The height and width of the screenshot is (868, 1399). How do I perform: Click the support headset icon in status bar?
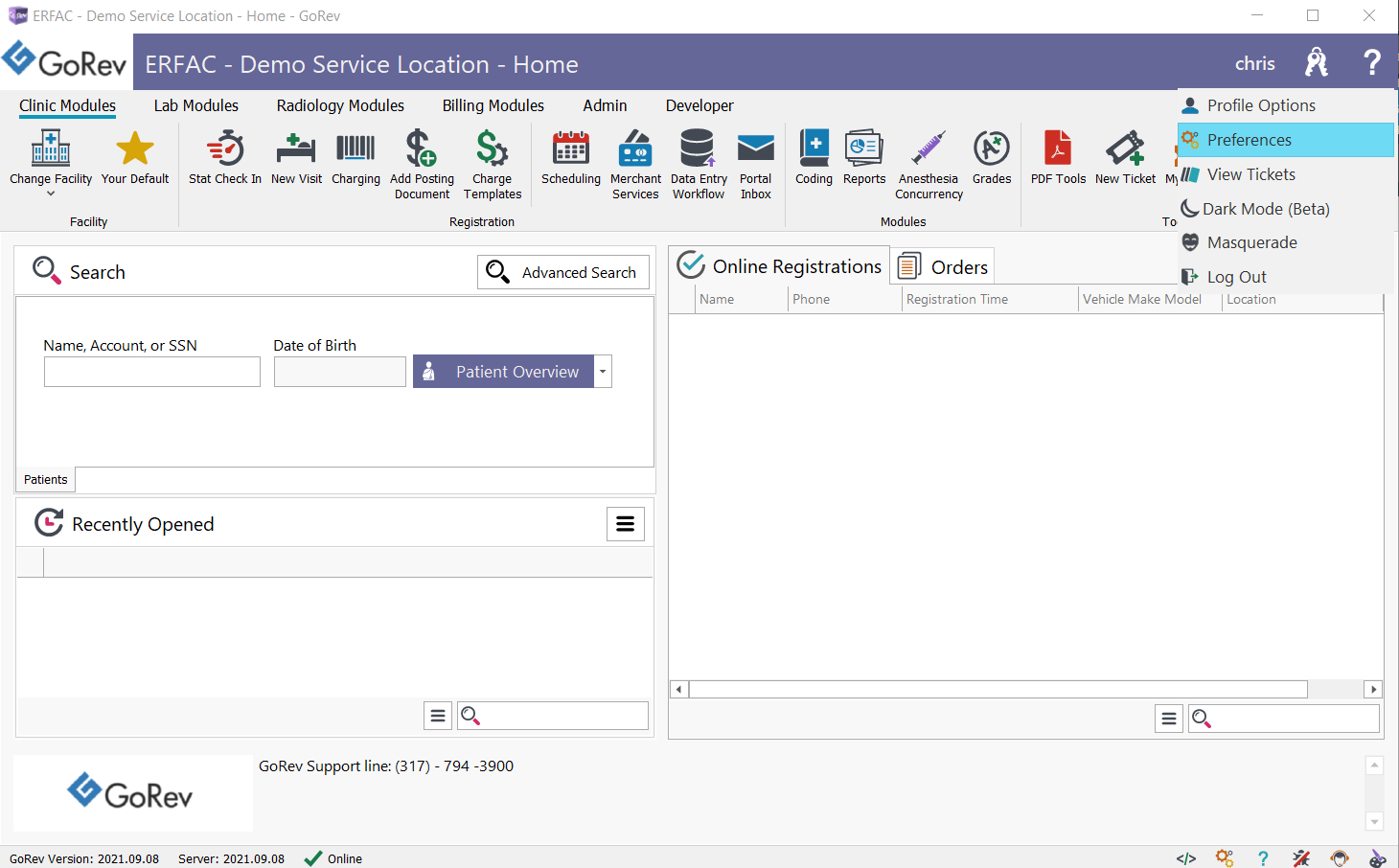tap(1340, 858)
